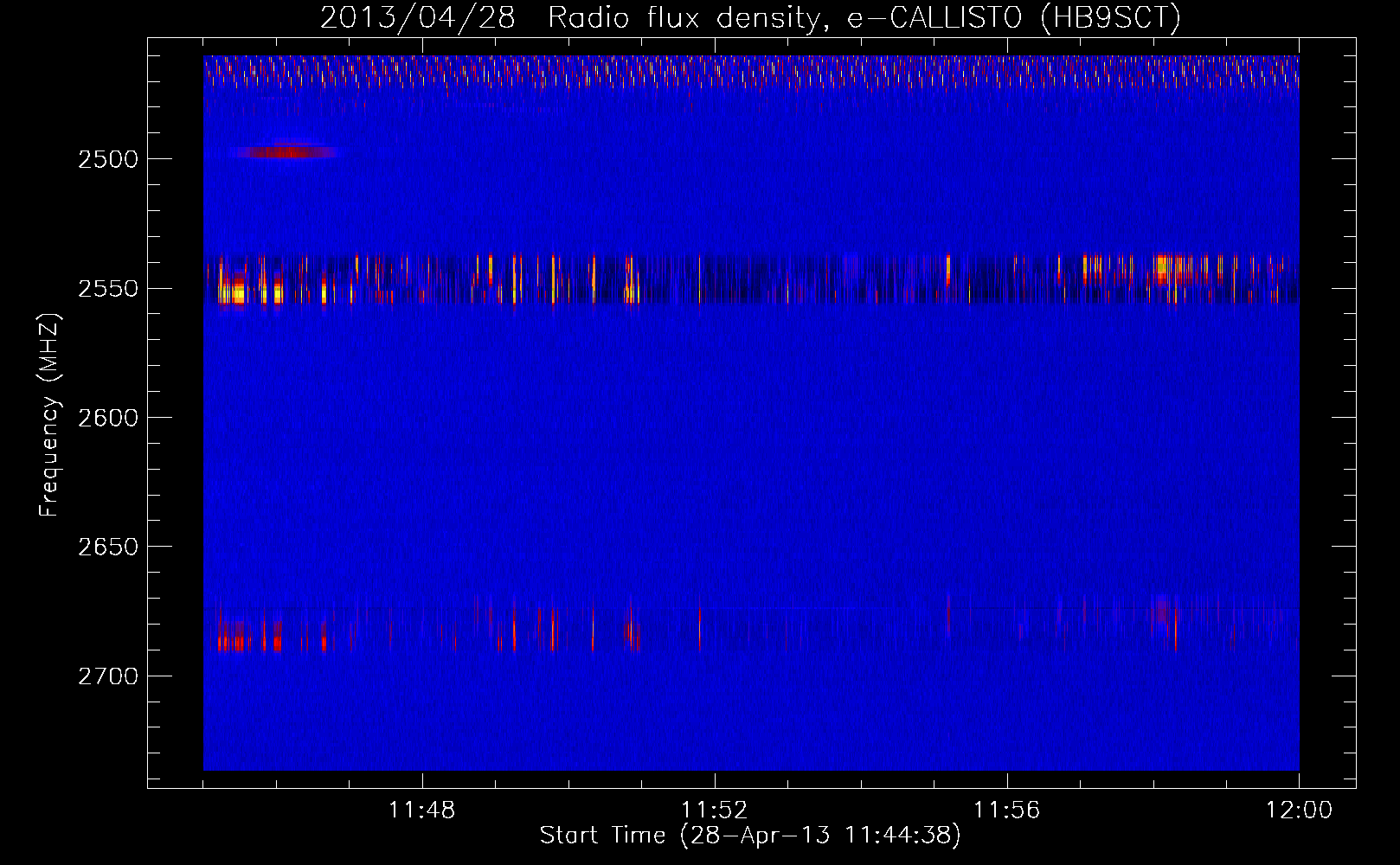
Task: Click the 2700 frequency tick label
Action: click(x=108, y=676)
